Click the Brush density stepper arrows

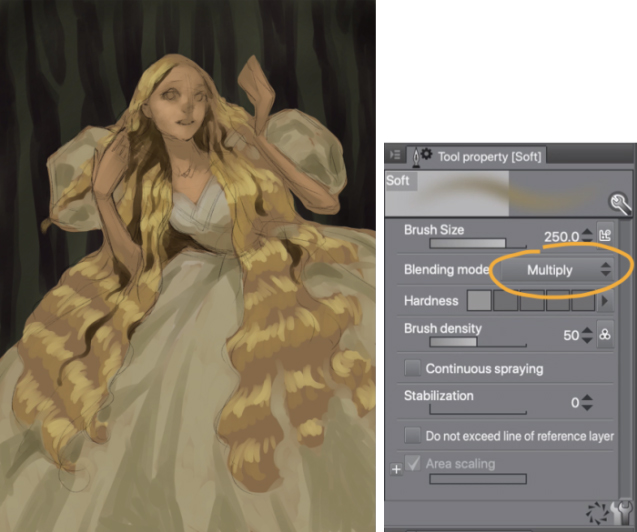pyautogui.click(x=587, y=336)
